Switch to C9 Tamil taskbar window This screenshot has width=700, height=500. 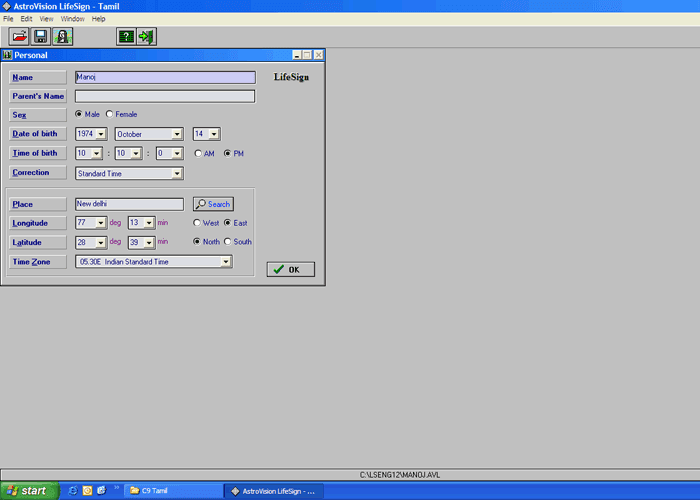(173, 491)
